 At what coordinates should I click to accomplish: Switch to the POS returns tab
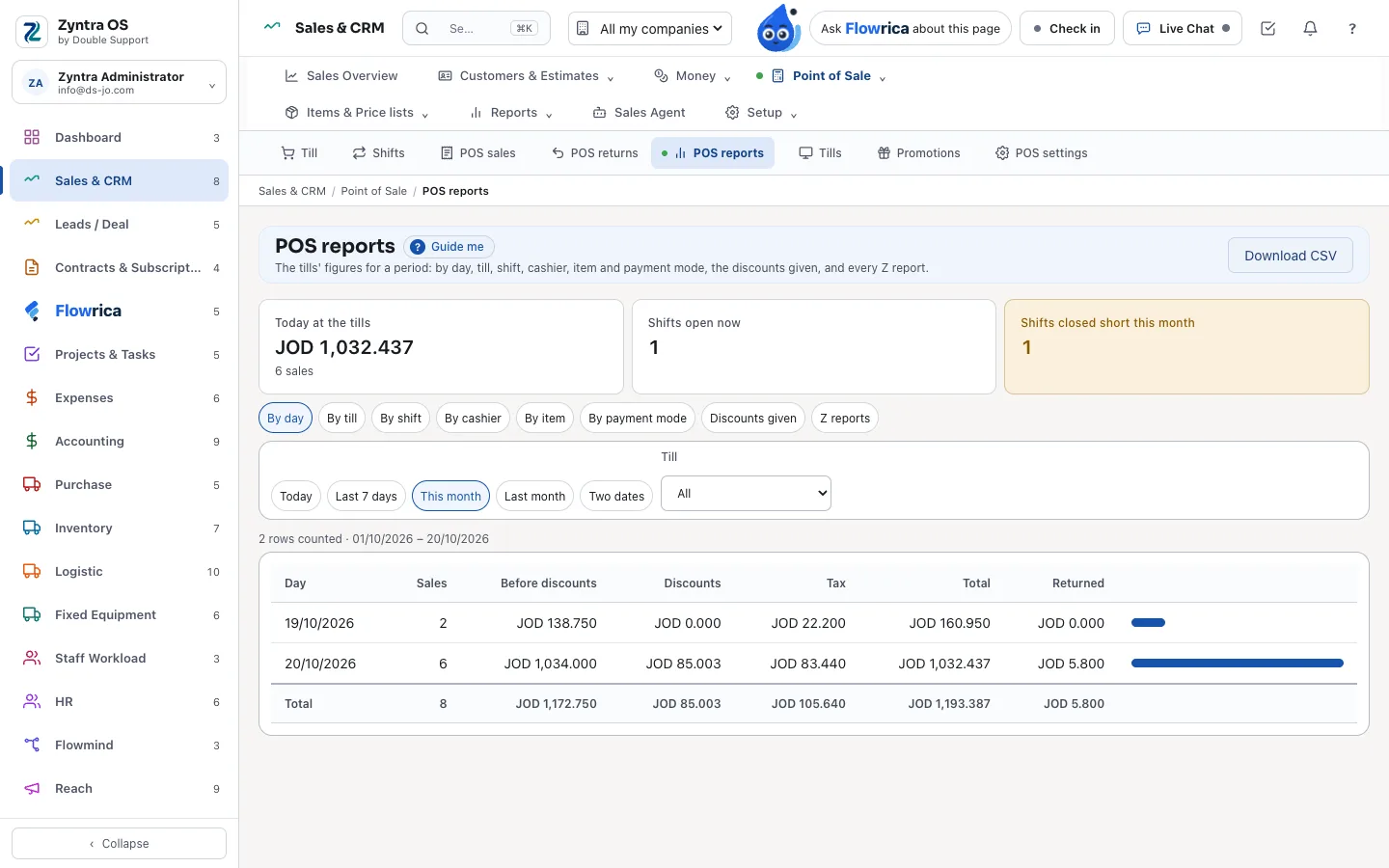595,152
